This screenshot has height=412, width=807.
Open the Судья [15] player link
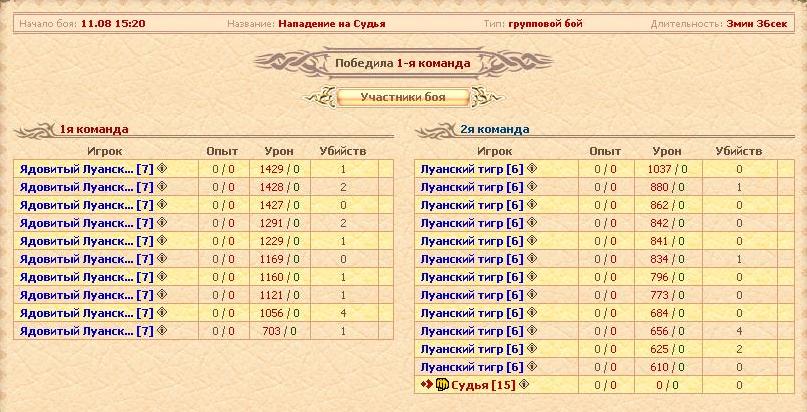pyautogui.click(x=483, y=385)
